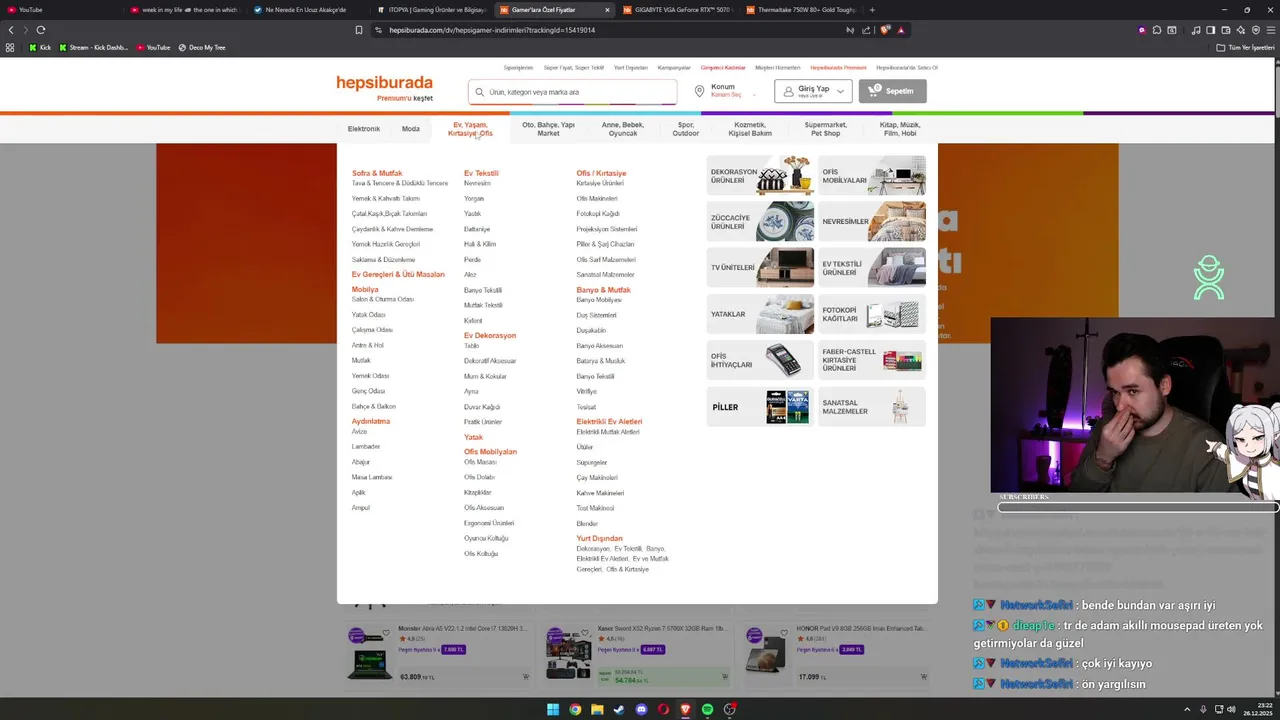Click the user profile icon in Giriş Yap

coord(788,91)
